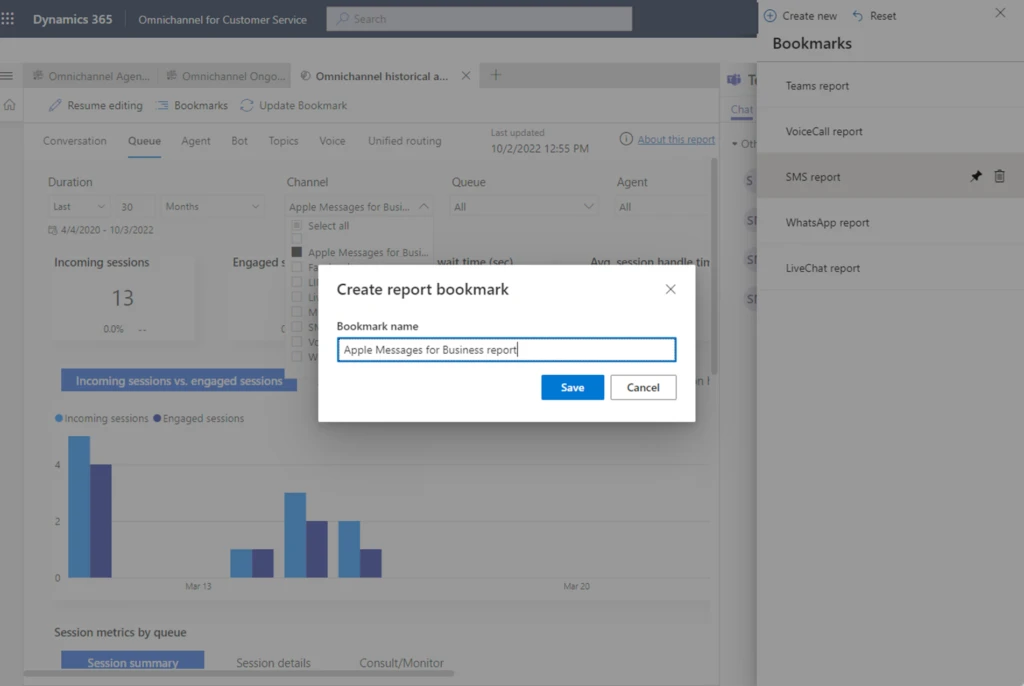The width and height of the screenshot is (1024, 686).
Task: Click the Create new plus icon
Action: [x=770, y=16]
